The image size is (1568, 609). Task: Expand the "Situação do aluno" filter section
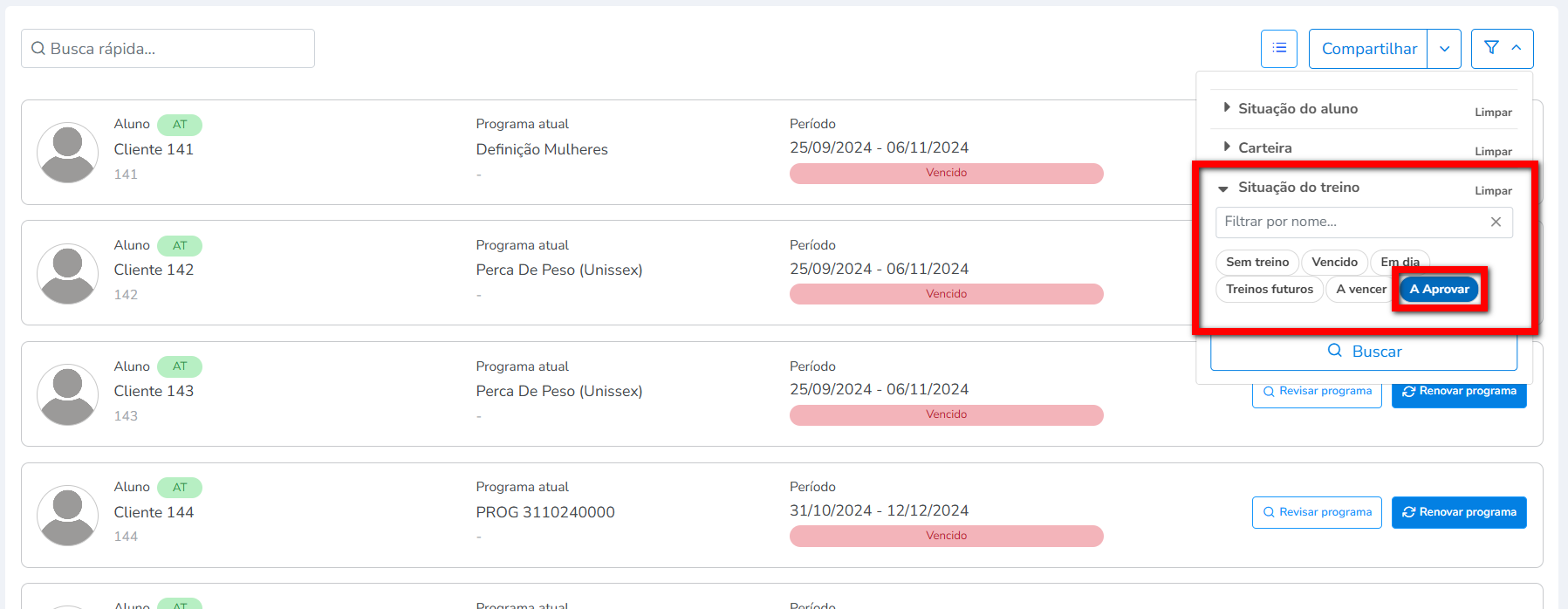[x=1298, y=108]
